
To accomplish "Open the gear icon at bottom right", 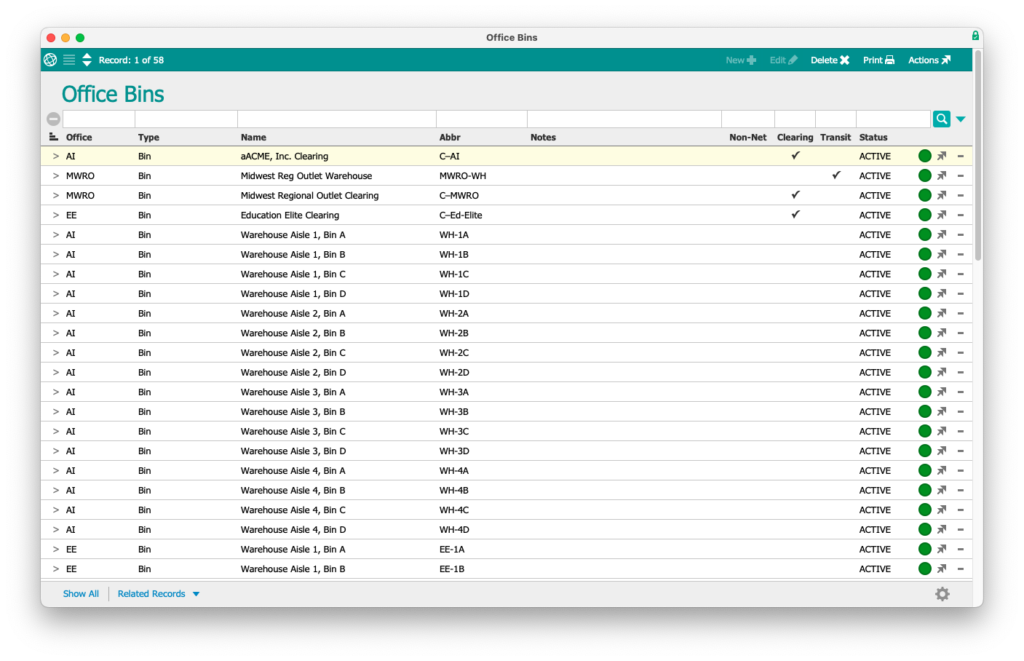I will coord(942,593).
